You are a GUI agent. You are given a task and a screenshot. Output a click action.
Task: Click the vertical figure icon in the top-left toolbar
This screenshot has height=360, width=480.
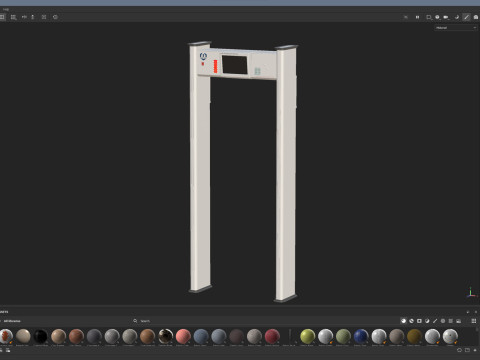click(x=33, y=17)
